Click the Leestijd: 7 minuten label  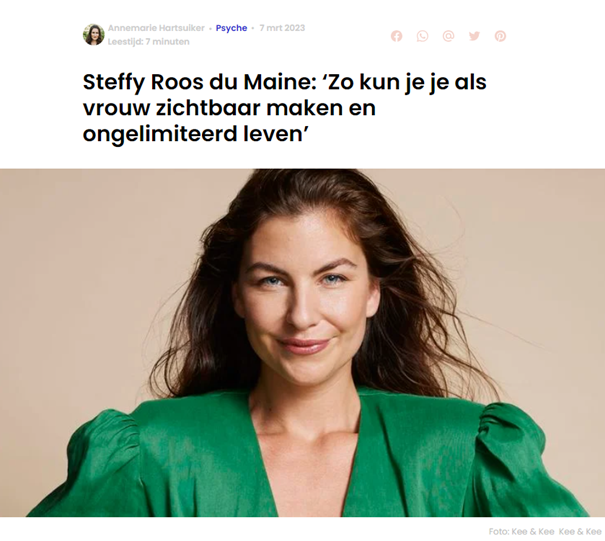[149, 42]
